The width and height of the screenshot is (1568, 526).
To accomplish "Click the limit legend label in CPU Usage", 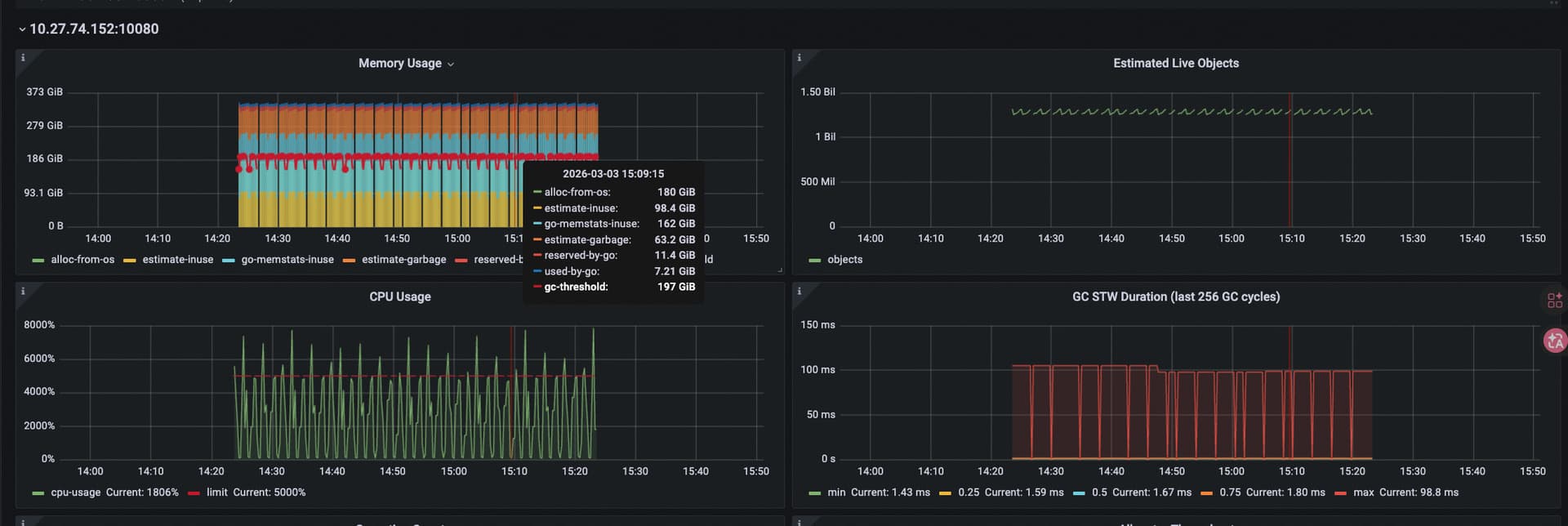I will point(217,493).
